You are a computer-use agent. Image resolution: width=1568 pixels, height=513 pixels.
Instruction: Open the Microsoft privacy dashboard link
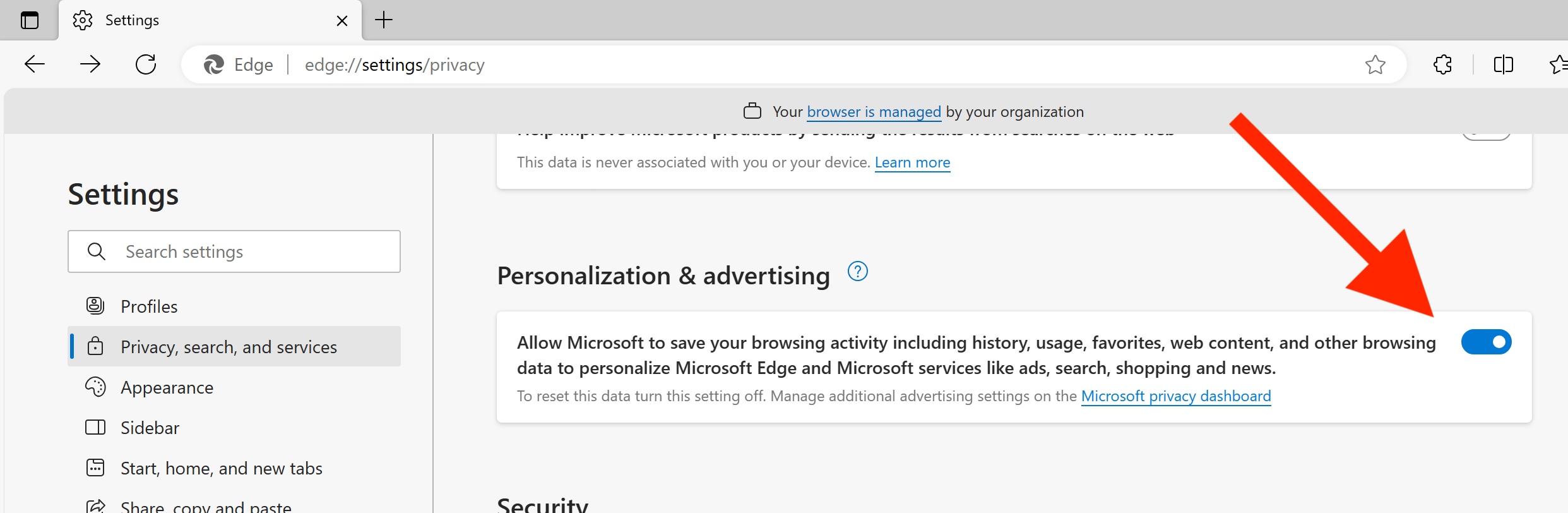[x=1176, y=396]
